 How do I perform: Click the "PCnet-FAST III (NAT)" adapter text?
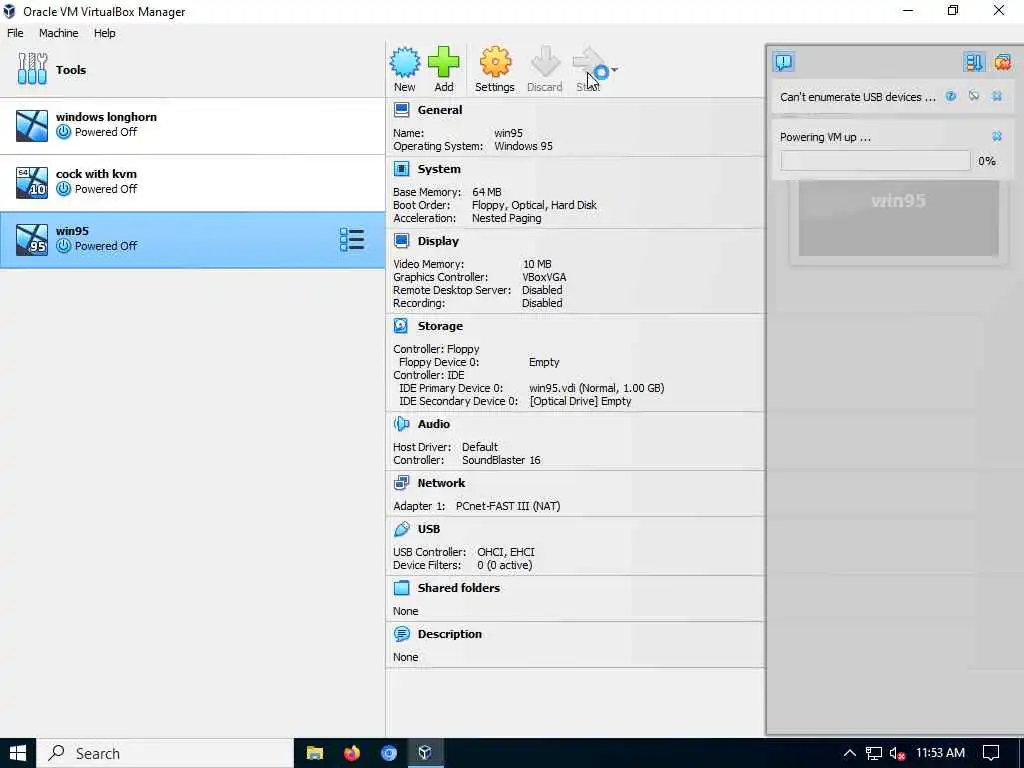click(x=508, y=506)
